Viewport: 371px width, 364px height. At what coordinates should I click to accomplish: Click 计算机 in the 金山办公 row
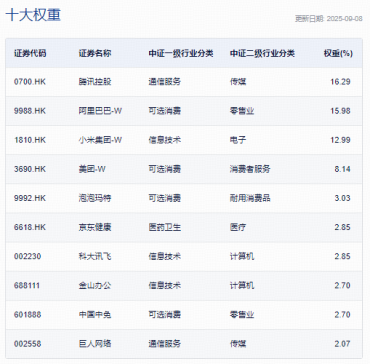point(242,286)
